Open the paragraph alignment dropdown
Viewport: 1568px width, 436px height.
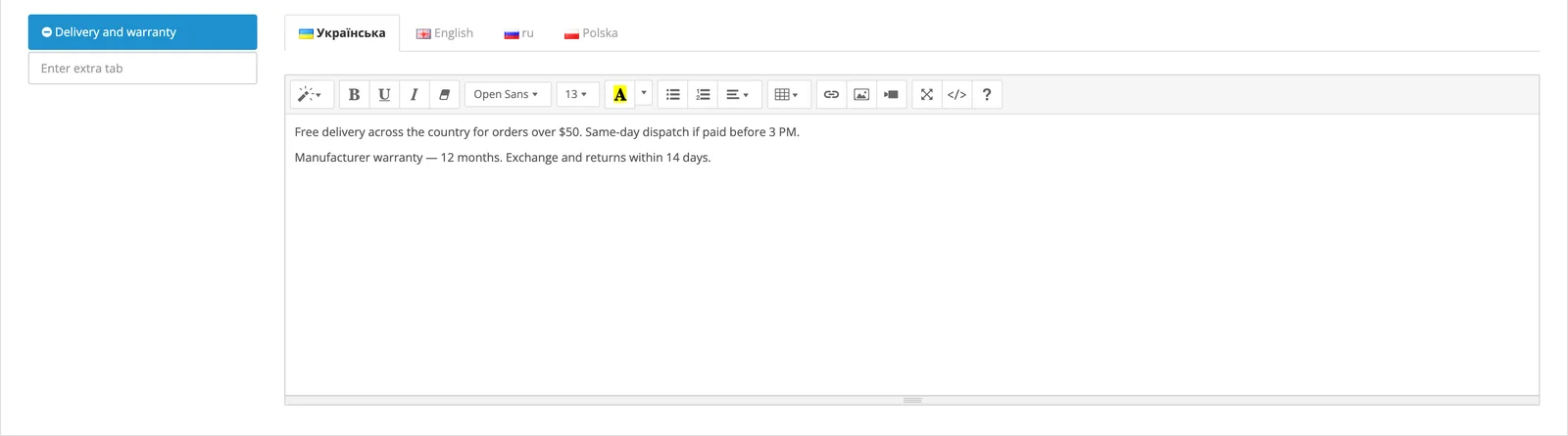tap(740, 94)
